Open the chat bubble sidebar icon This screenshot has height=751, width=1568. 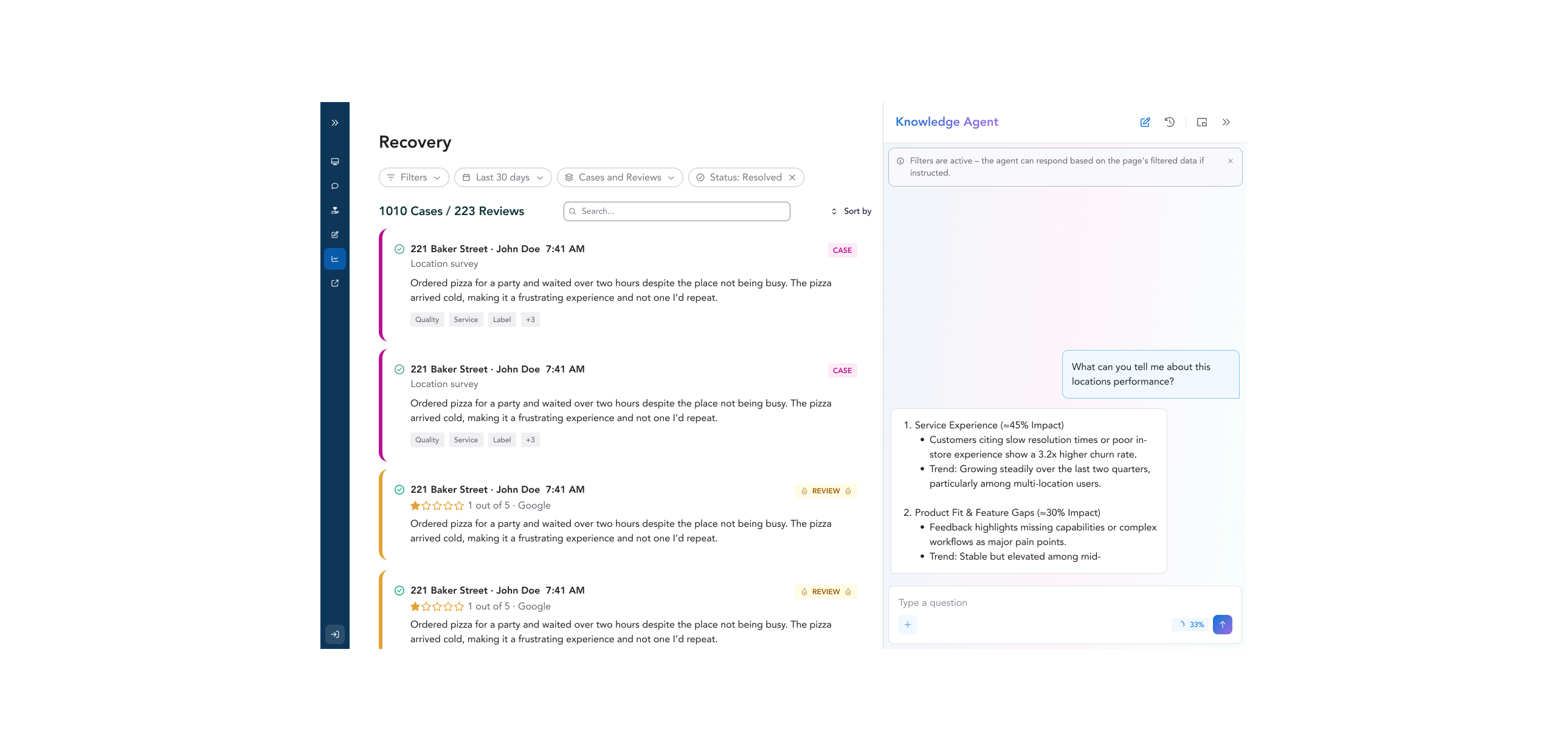coord(335,186)
